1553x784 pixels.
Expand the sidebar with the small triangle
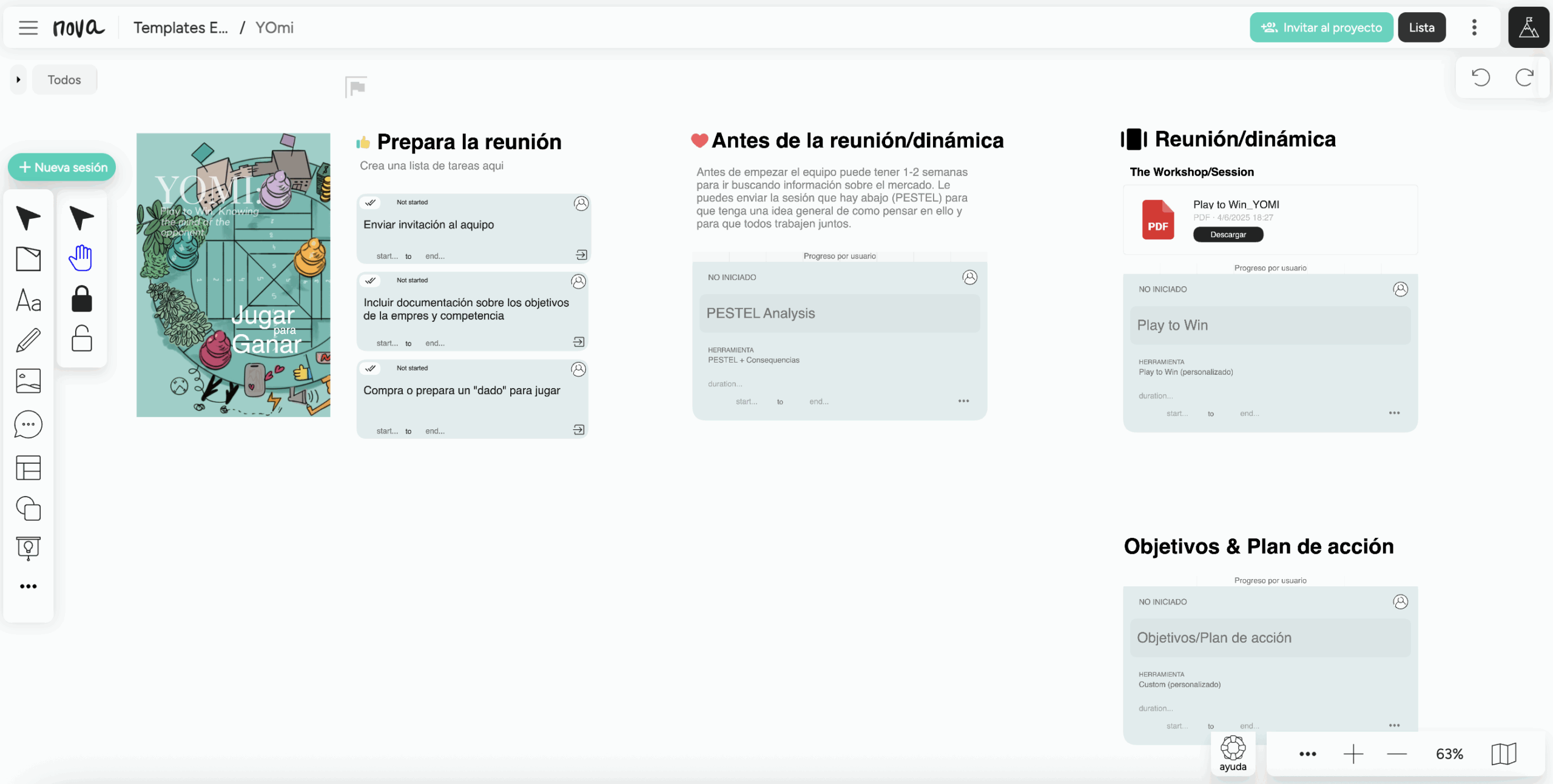(x=18, y=79)
